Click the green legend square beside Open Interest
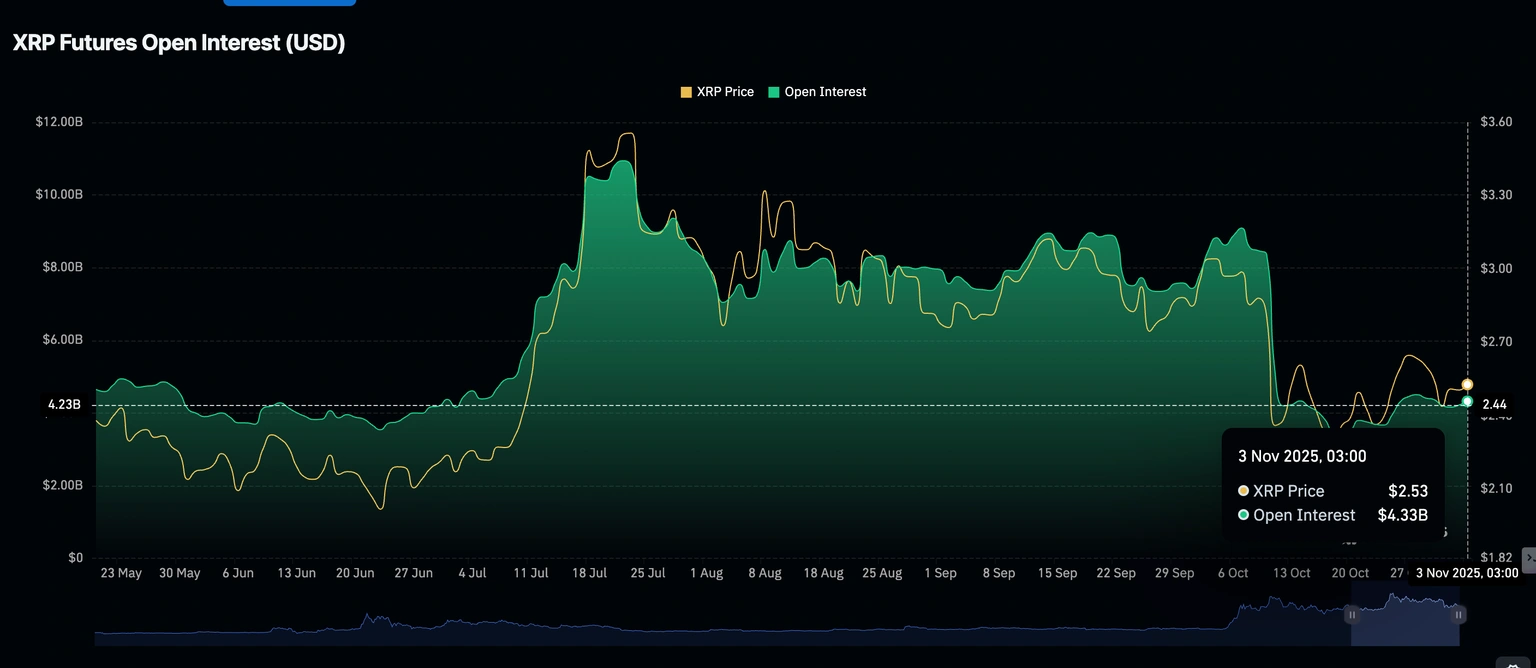 774,92
